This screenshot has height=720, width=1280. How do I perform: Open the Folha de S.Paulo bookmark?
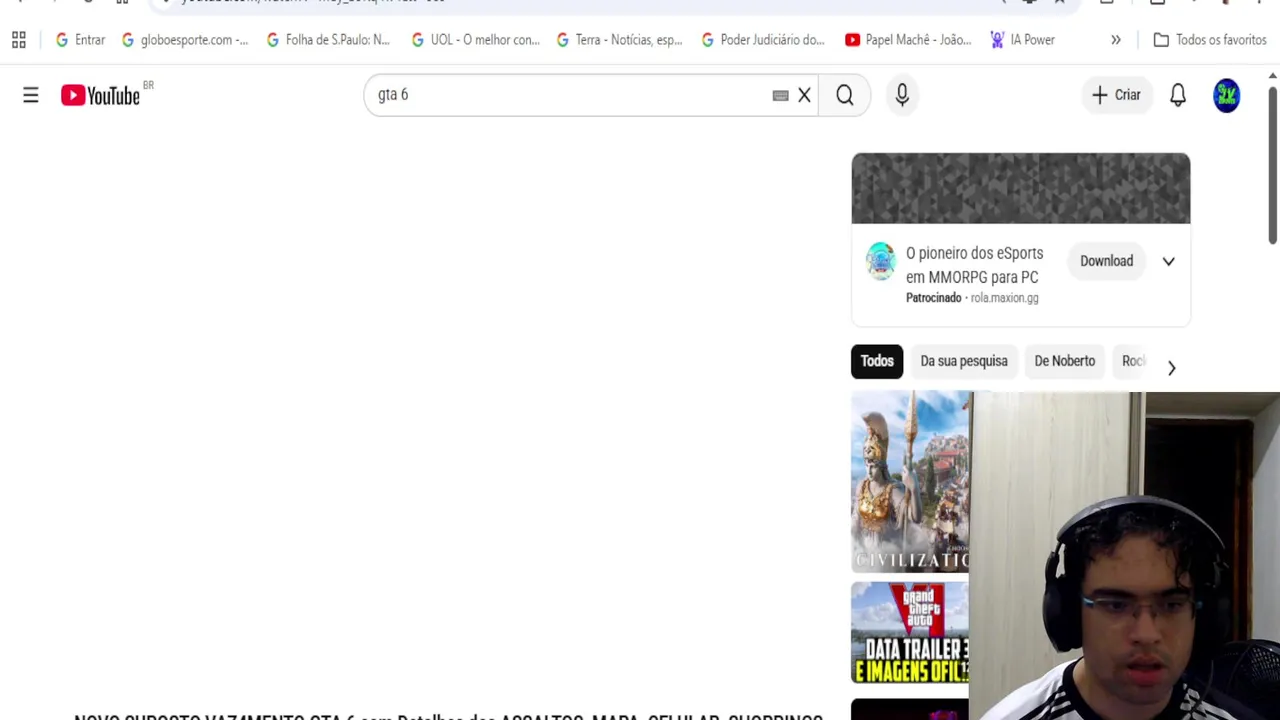(328, 40)
